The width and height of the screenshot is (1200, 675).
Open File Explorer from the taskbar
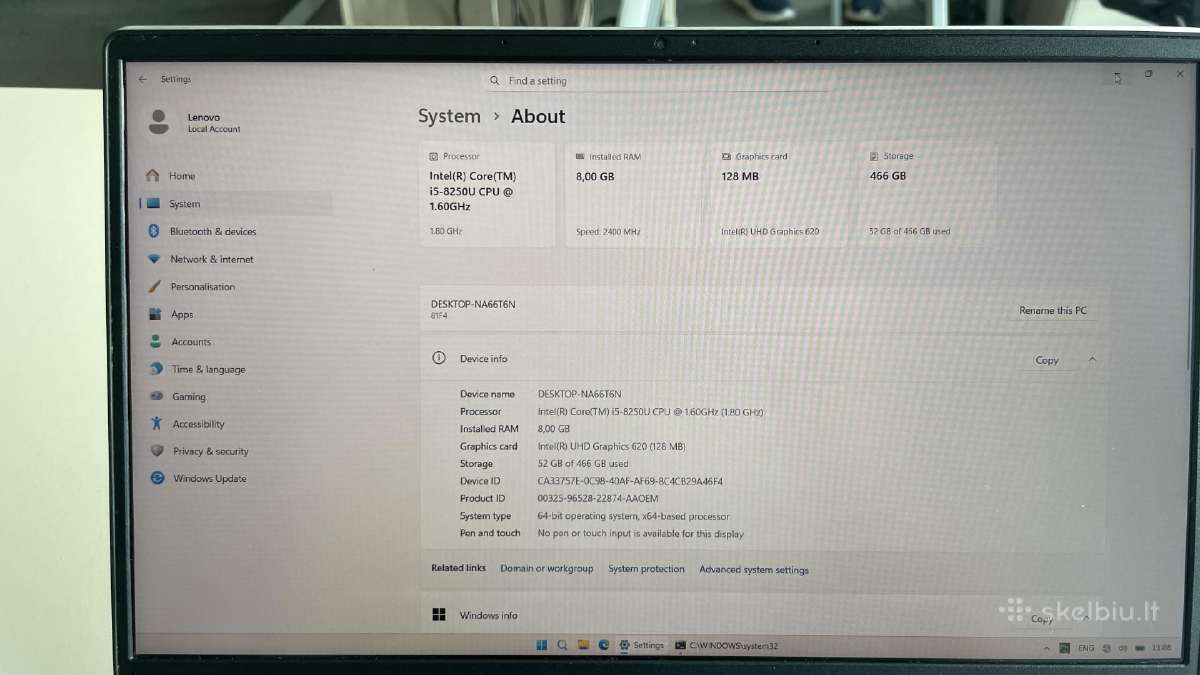(x=583, y=645)
